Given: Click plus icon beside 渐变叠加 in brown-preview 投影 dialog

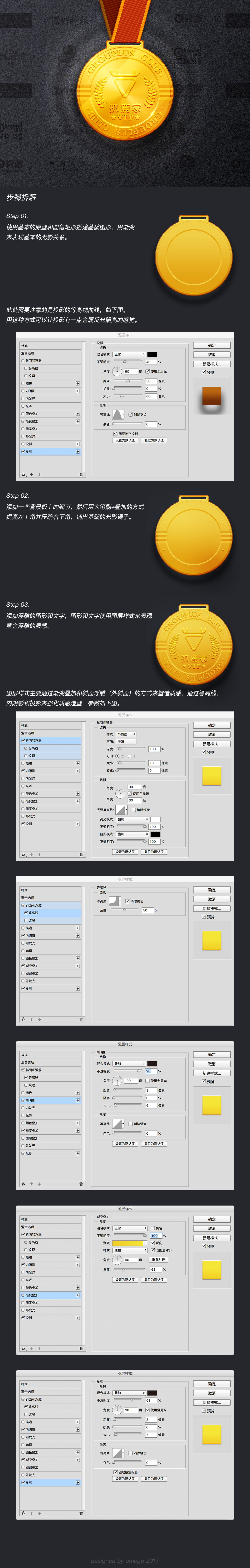Looking at the screenshot, I should pyautogui.click(x=77, y=421).
